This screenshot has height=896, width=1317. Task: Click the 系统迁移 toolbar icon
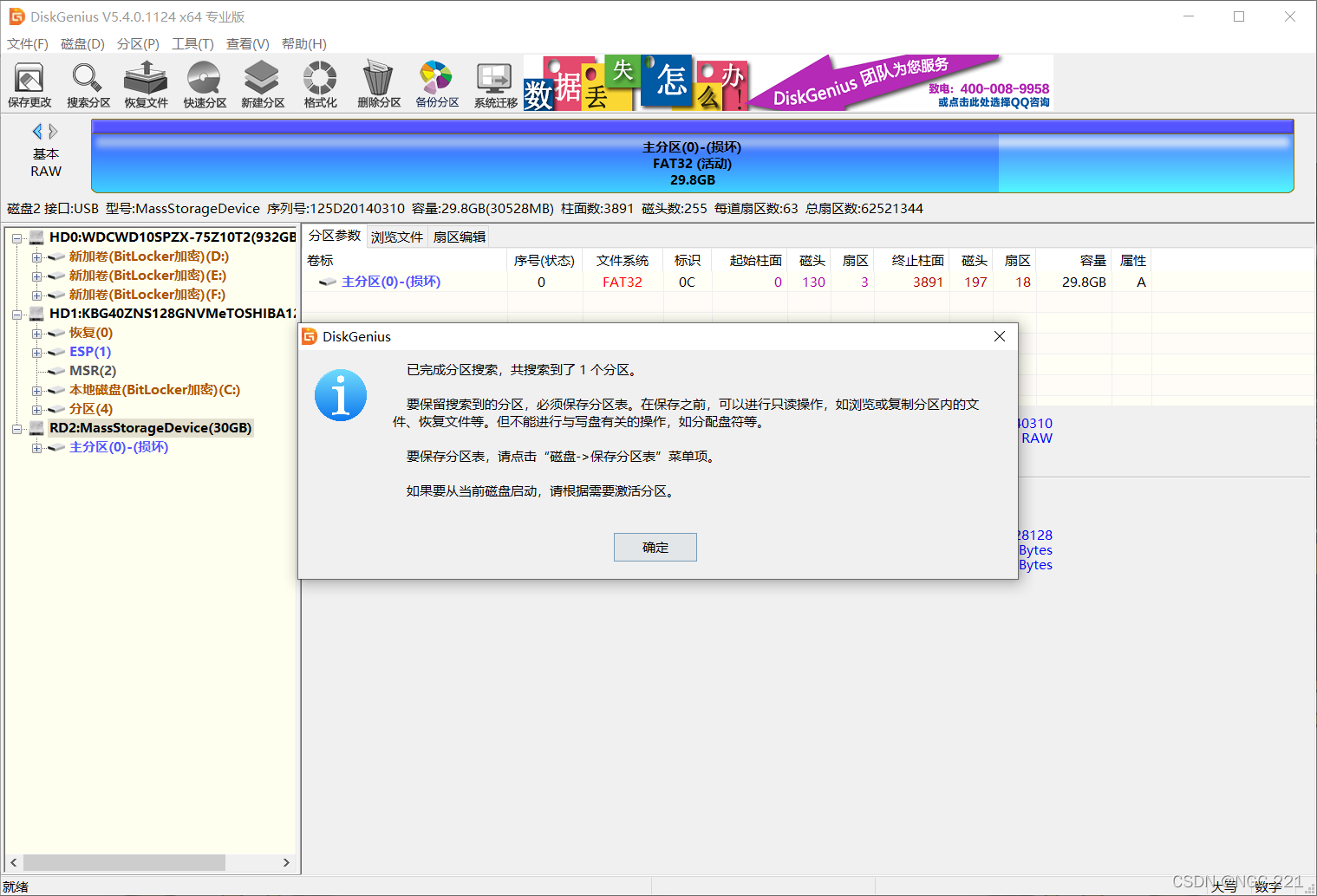(495, 85)
